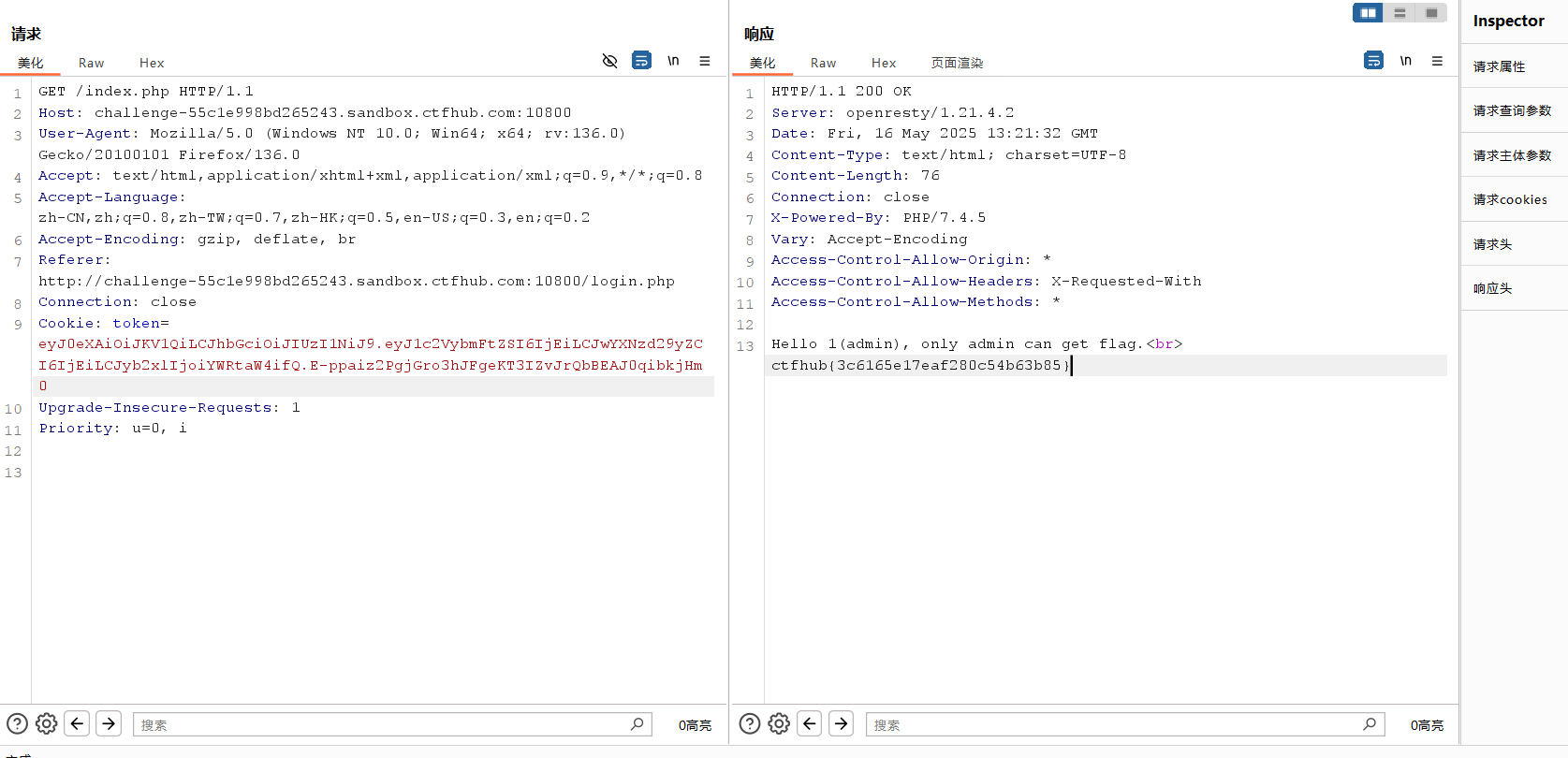1568x758 pixels.
Task: Open request search help icon
Action: click(18, 723)
